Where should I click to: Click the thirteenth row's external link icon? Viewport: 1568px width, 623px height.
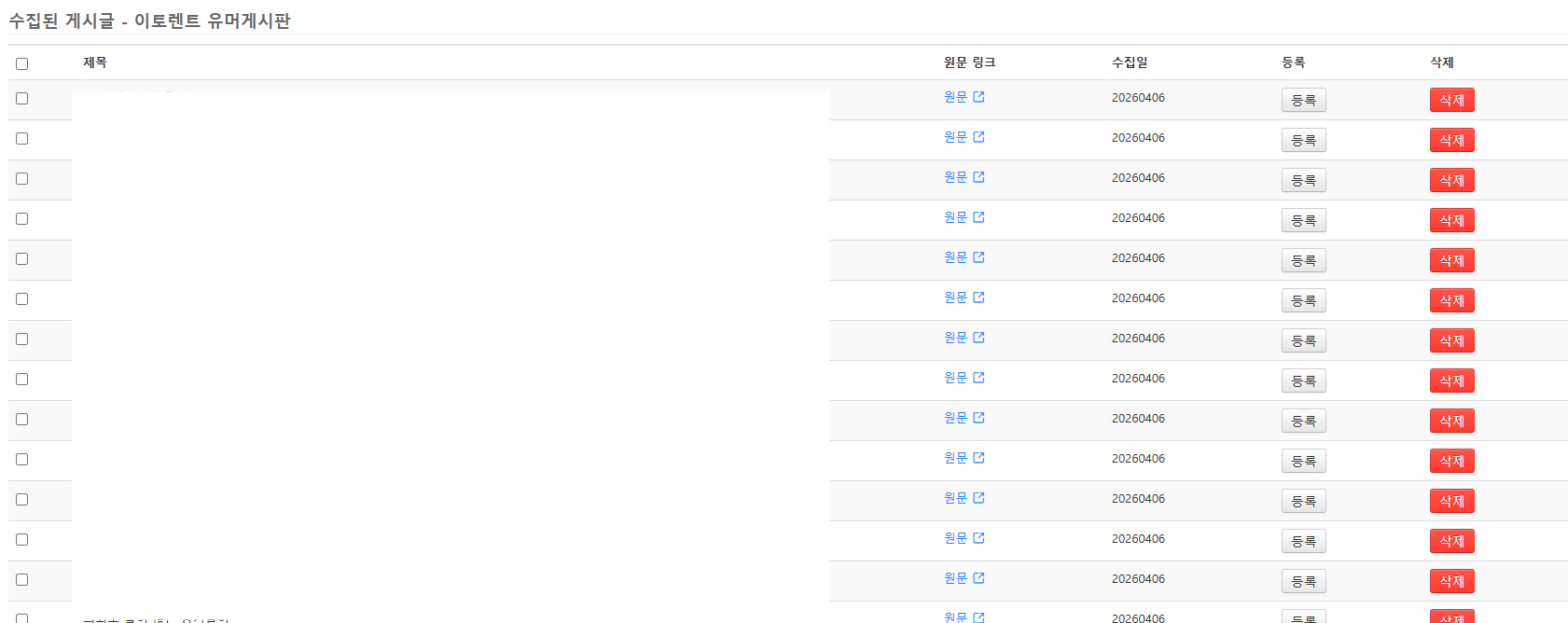point(978,578)
